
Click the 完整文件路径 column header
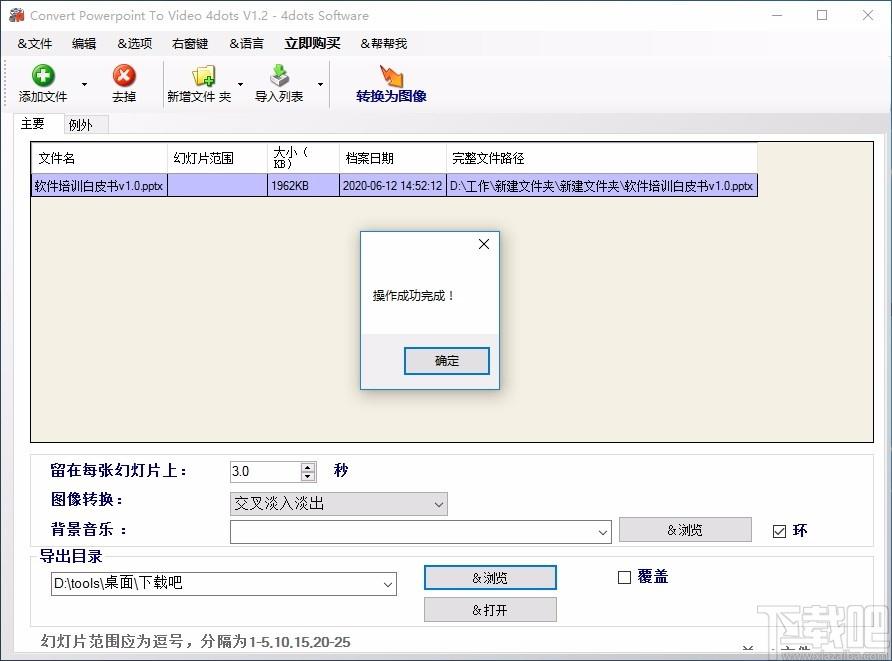point(602,158)
